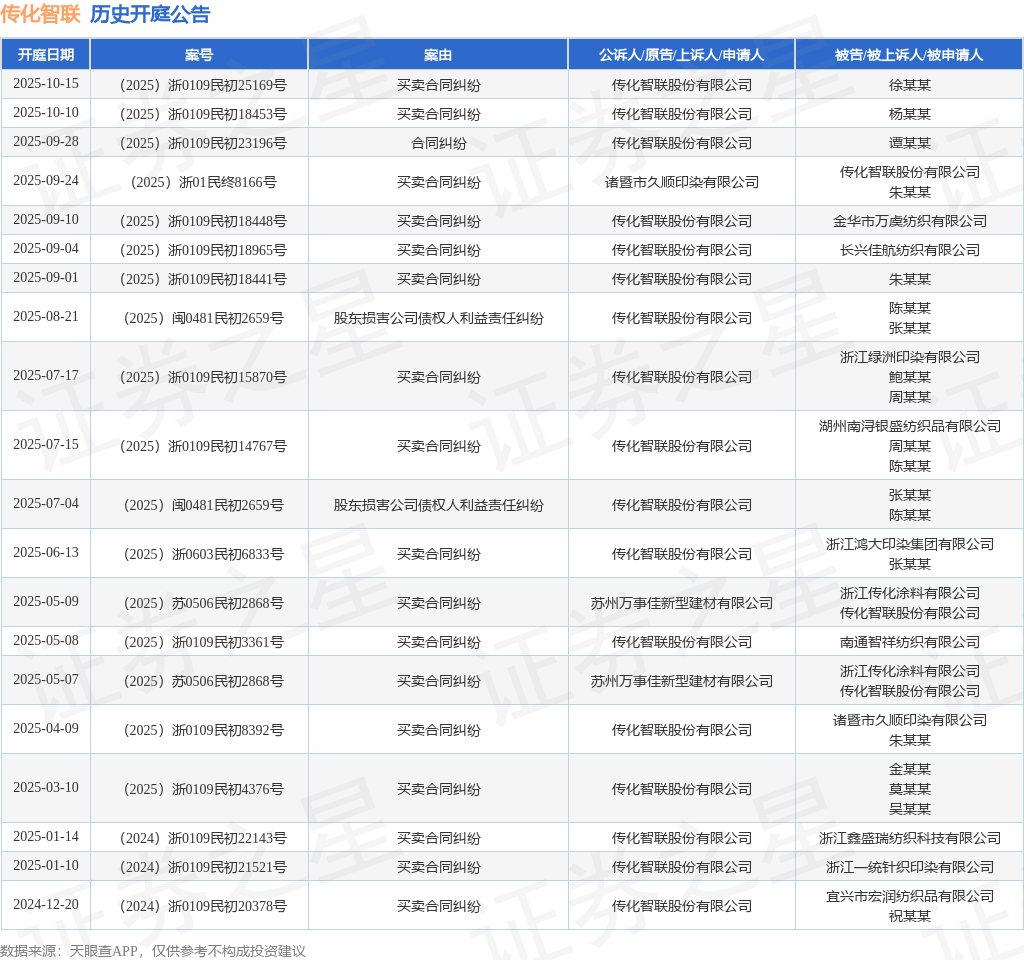1024x960 pixels.
Task: Click plaintiff 诸暨市久顺印染有限公司 in 2025-09-24 row
Action: (x=681, y=182)
